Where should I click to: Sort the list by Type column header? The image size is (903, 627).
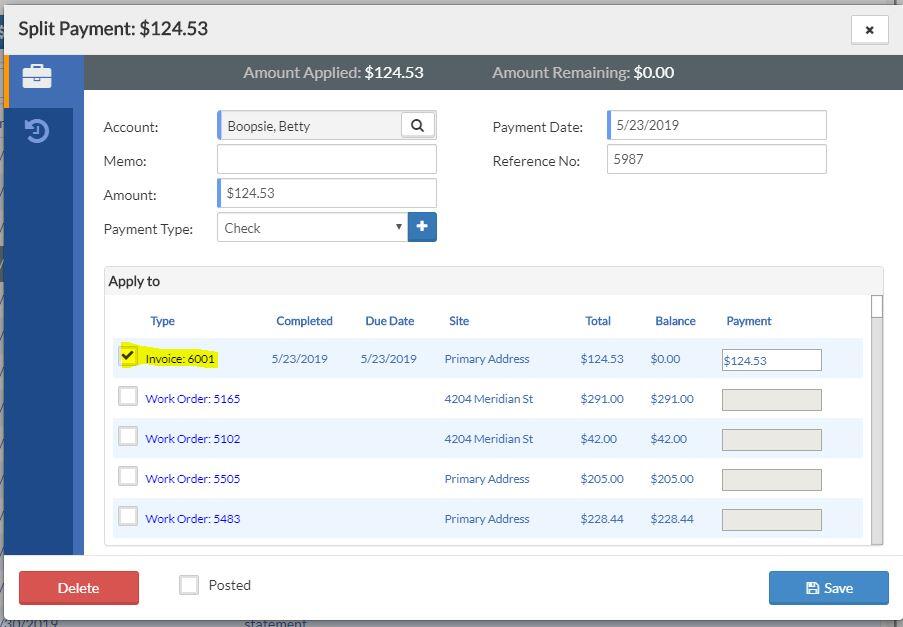162,321
